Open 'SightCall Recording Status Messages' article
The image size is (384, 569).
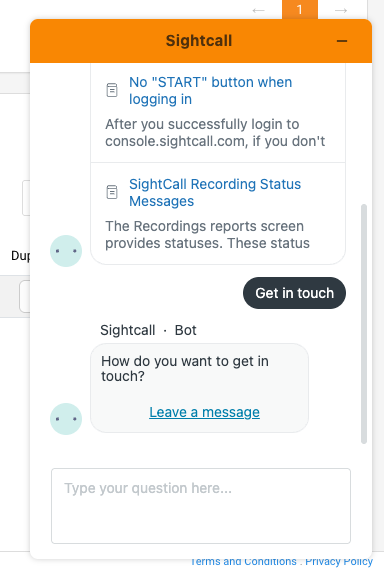tap(215, 193)
